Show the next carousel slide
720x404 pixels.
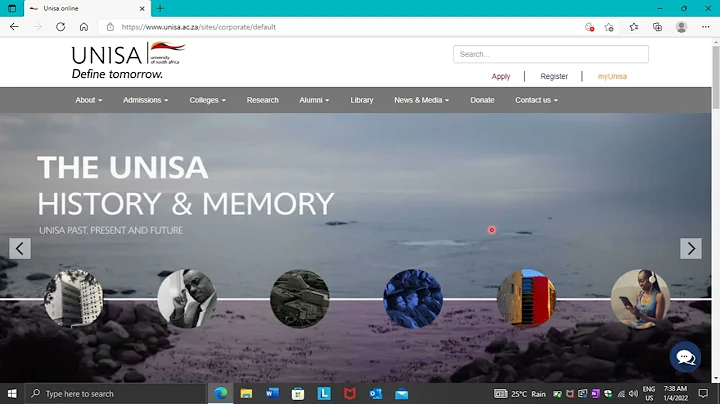(x=691, y=248)
